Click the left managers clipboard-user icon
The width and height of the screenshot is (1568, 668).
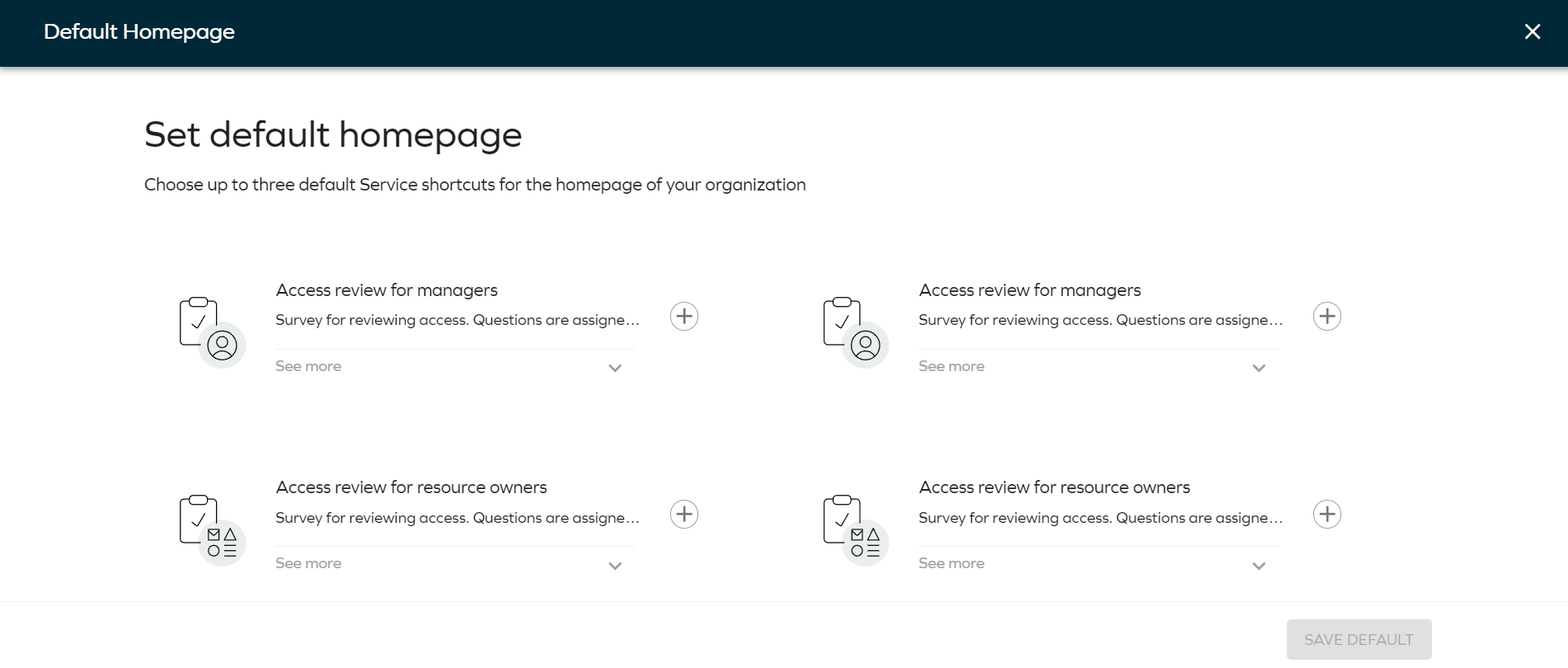pos(212,332)
